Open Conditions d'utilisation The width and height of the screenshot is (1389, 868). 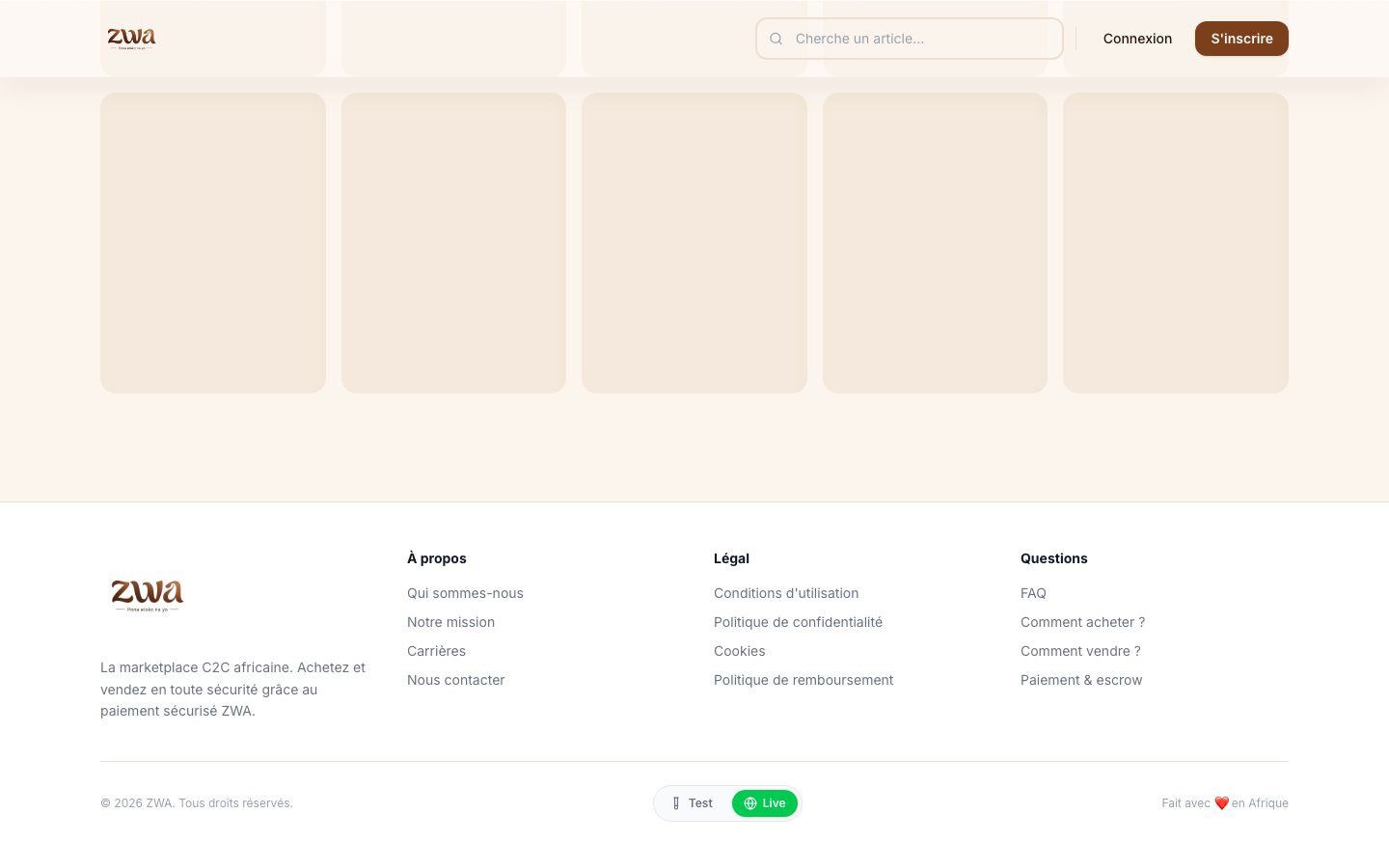(x=786, y=593)
